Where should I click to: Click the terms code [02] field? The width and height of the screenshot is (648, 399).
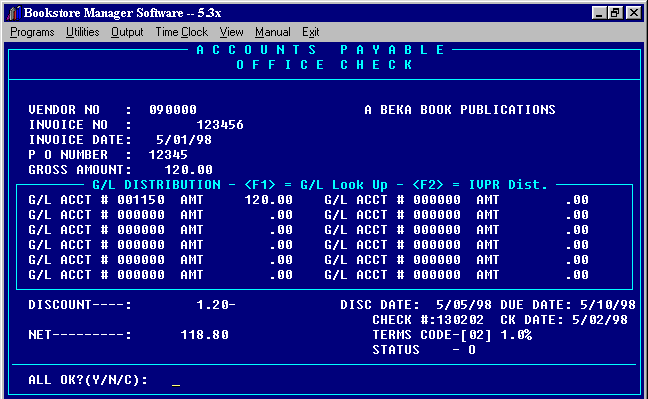point(476,335)
